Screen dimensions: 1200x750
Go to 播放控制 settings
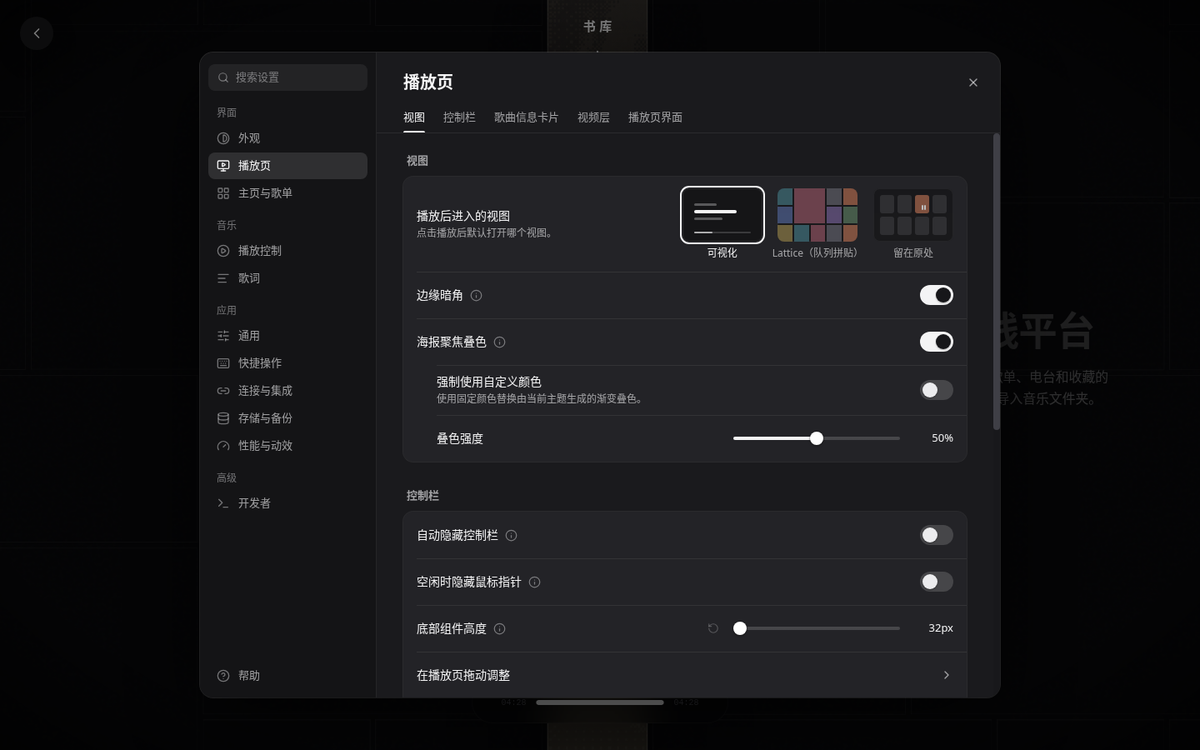click(x=288, y=251)
